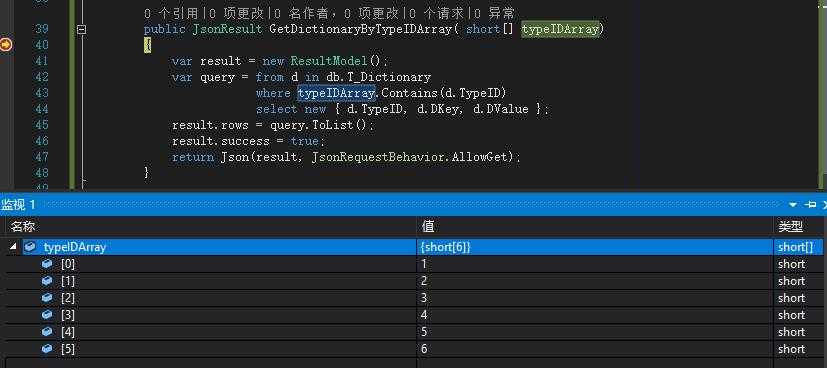Click the 0 个请求 CodeLens link

tap(437, 13)
